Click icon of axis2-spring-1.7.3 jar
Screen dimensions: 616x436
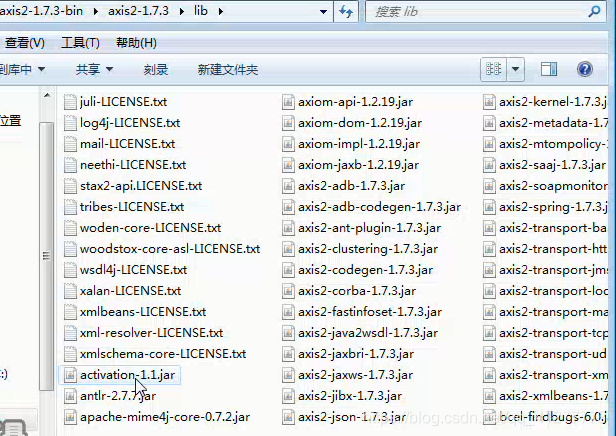(x=489, y=207)
